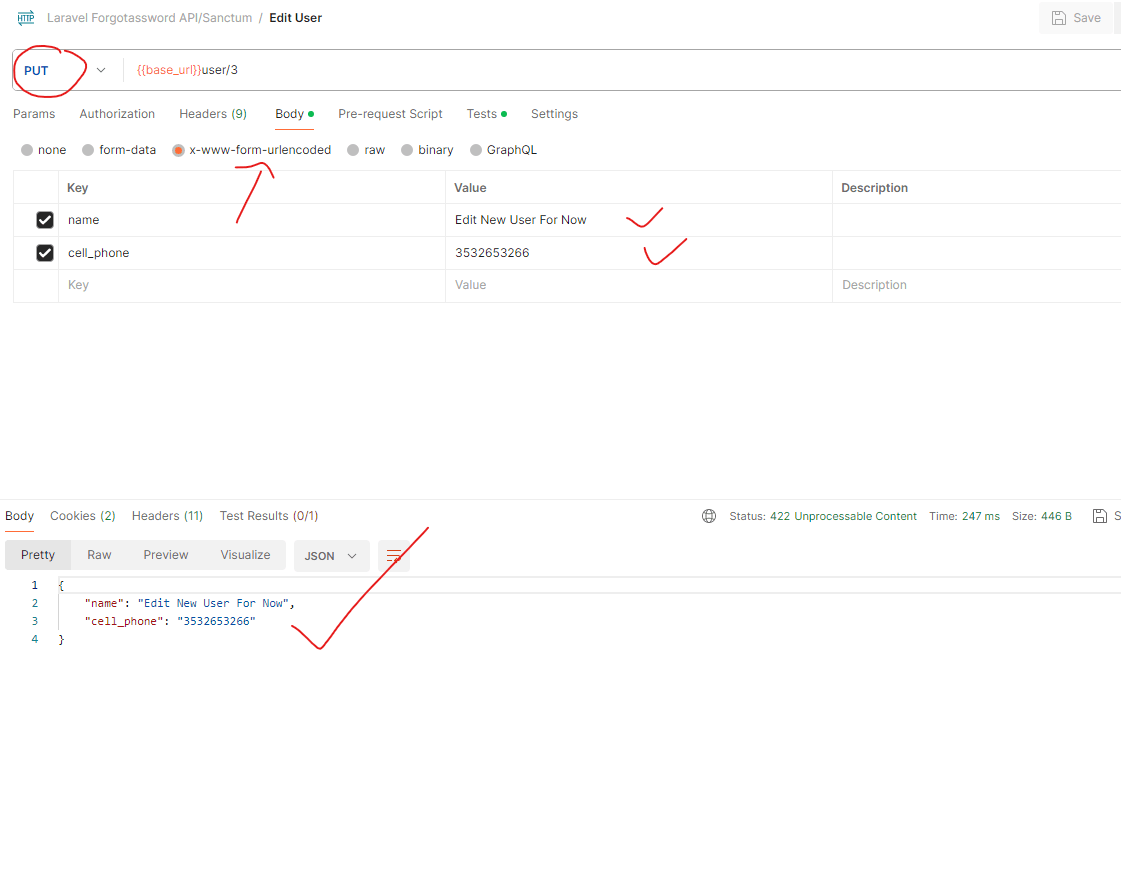Click the Save request button
Image resolution: width=1121 pixels, height=896 pixels.
tap(1076, 18)
